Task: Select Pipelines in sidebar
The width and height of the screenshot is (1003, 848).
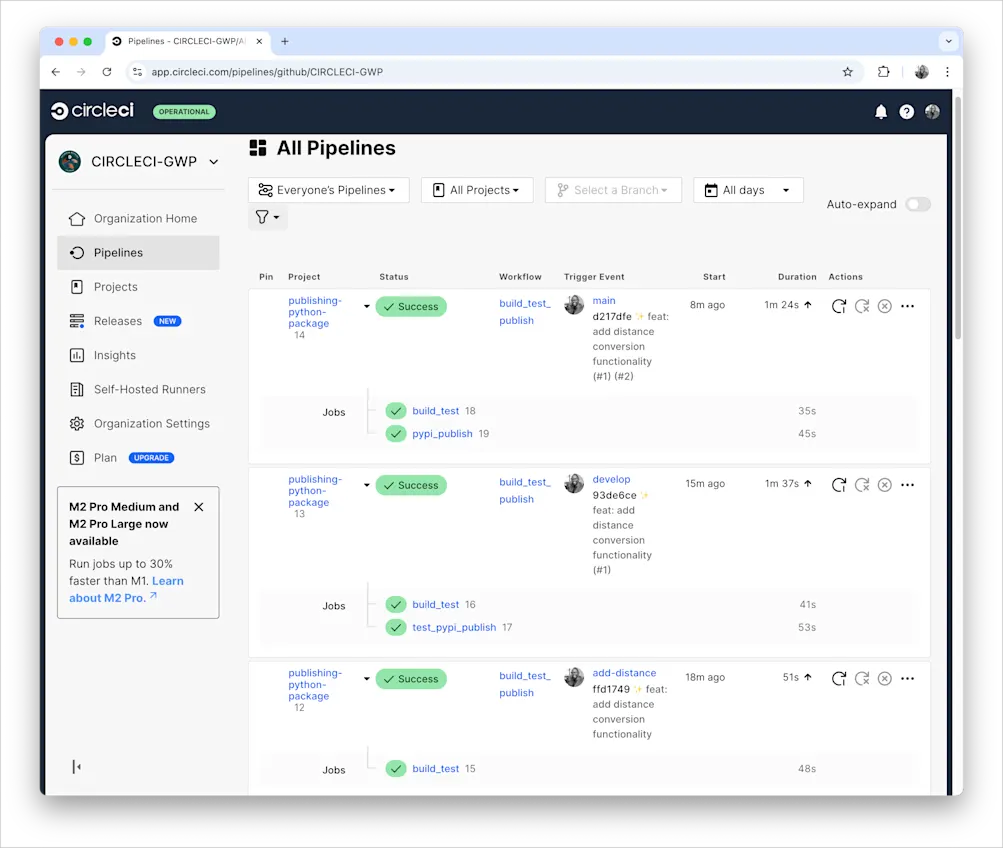Action: coord(138,253)
